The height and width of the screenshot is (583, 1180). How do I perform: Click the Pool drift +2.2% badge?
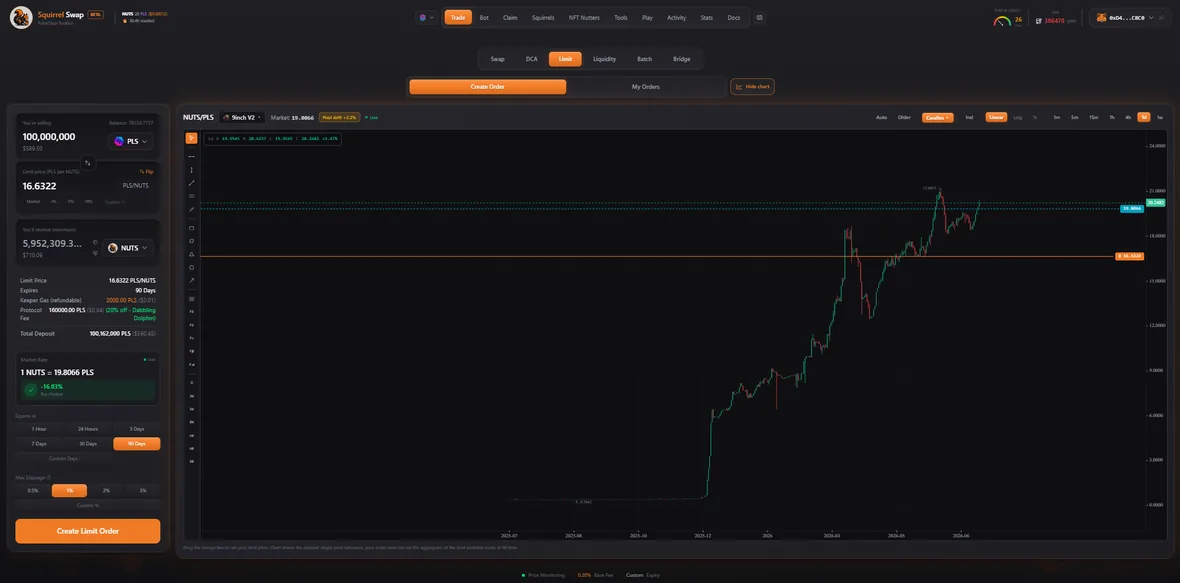pos(339,117)
